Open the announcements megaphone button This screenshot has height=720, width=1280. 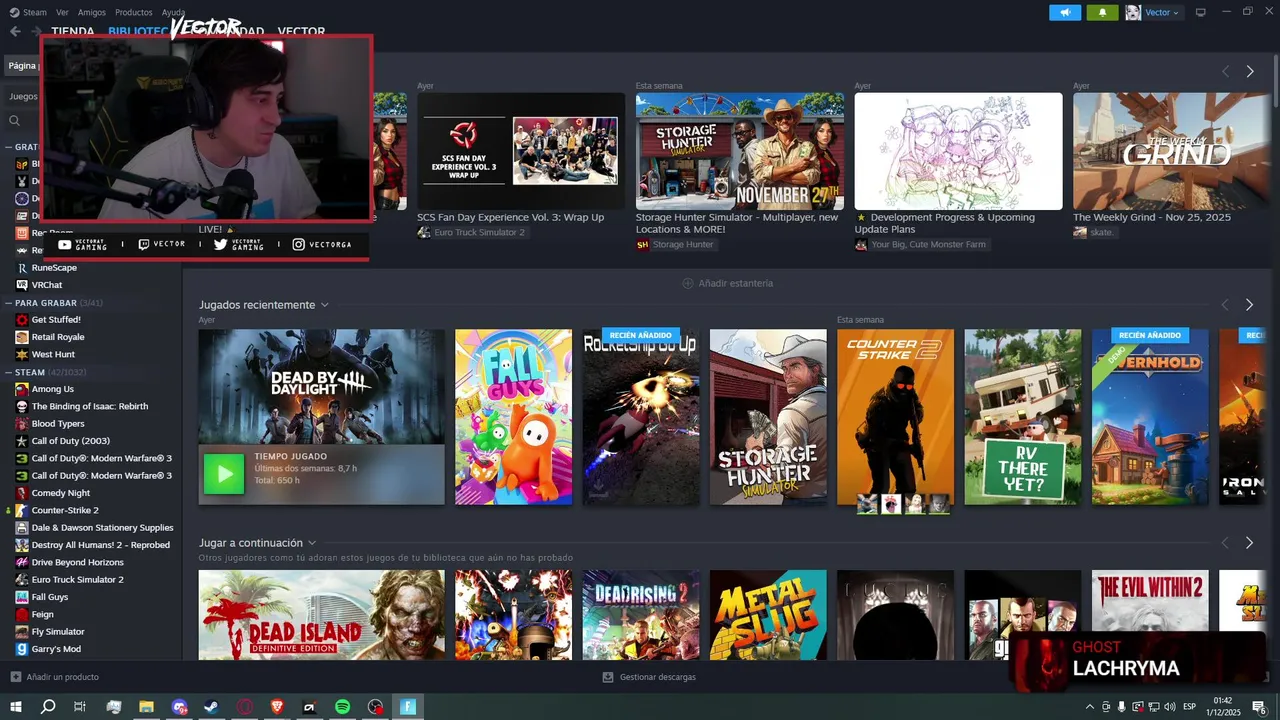(x=1065, y=12)
